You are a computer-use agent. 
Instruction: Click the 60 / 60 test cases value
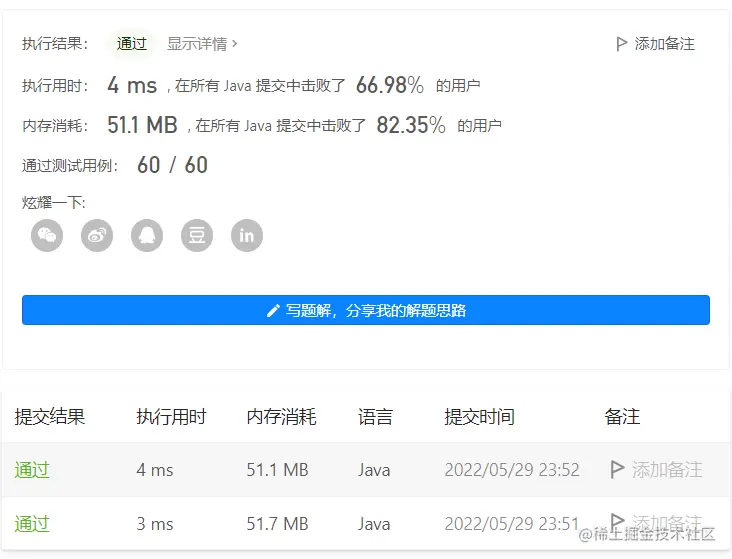[172, 165]
